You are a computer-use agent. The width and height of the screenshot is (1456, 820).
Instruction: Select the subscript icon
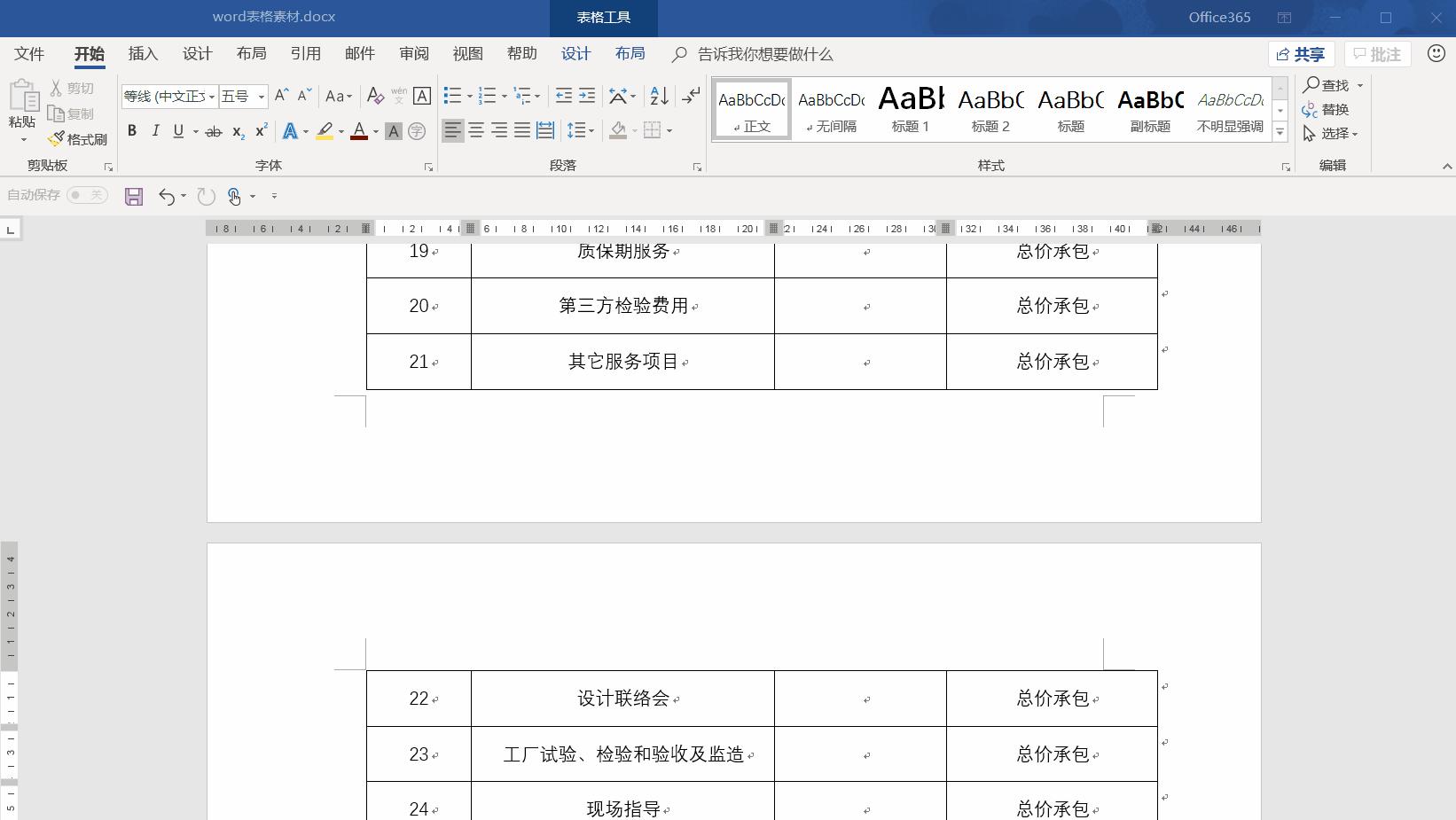tap(237, 131)
